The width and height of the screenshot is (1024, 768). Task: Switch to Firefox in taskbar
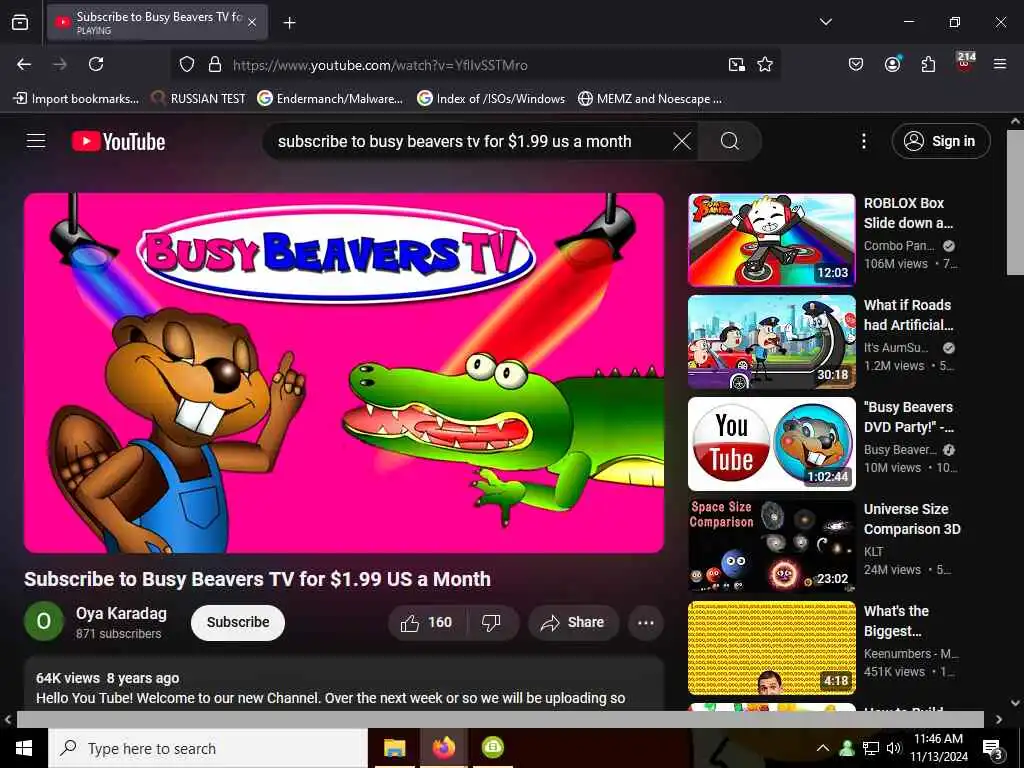tap(443, 748)
